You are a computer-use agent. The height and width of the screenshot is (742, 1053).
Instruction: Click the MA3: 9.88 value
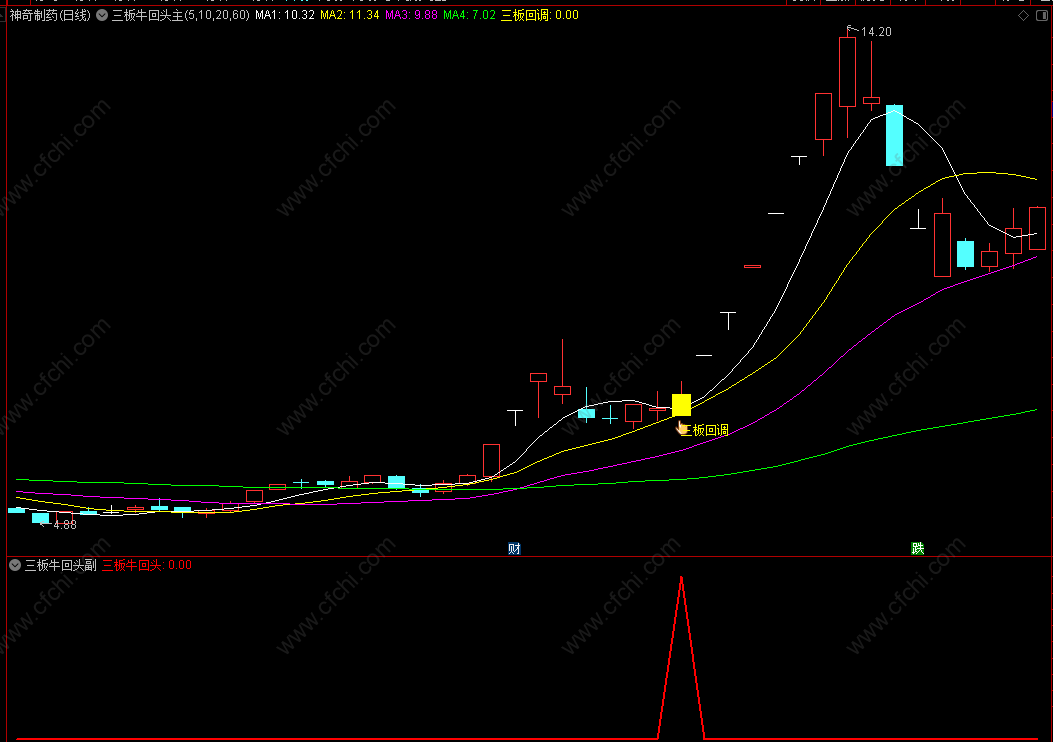412,15
